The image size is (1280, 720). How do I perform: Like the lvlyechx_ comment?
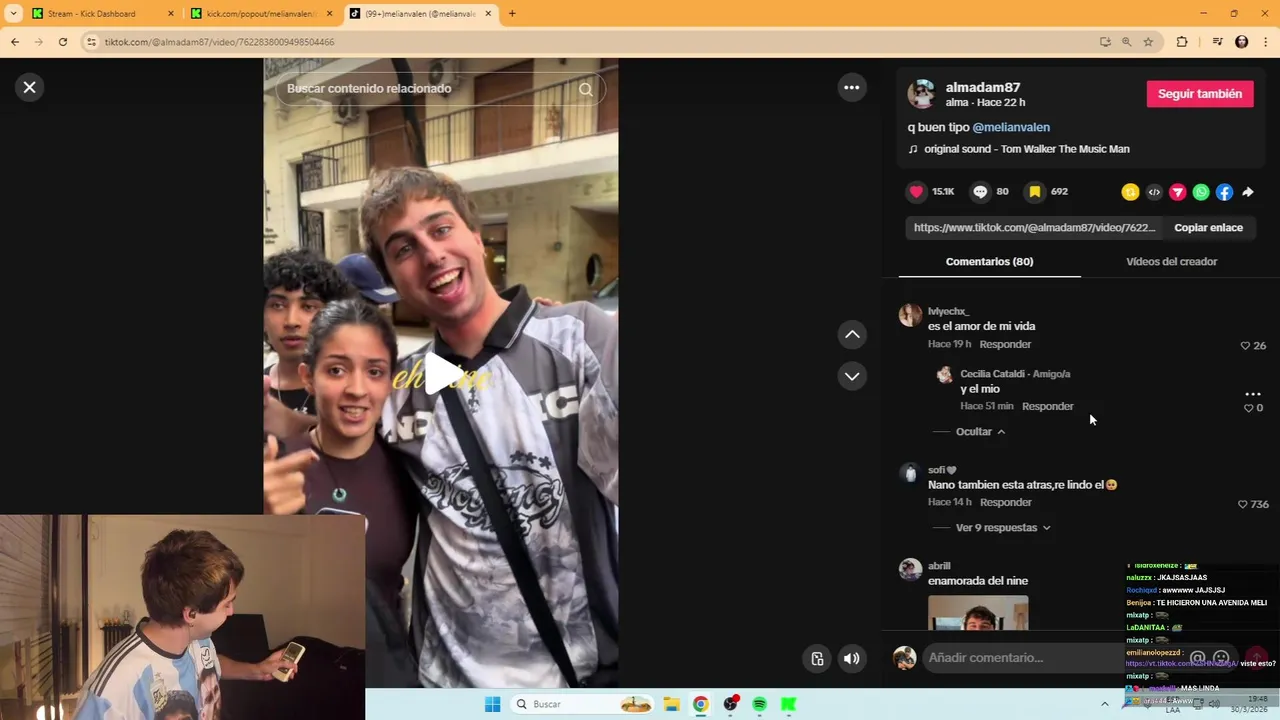point(1246,345)
